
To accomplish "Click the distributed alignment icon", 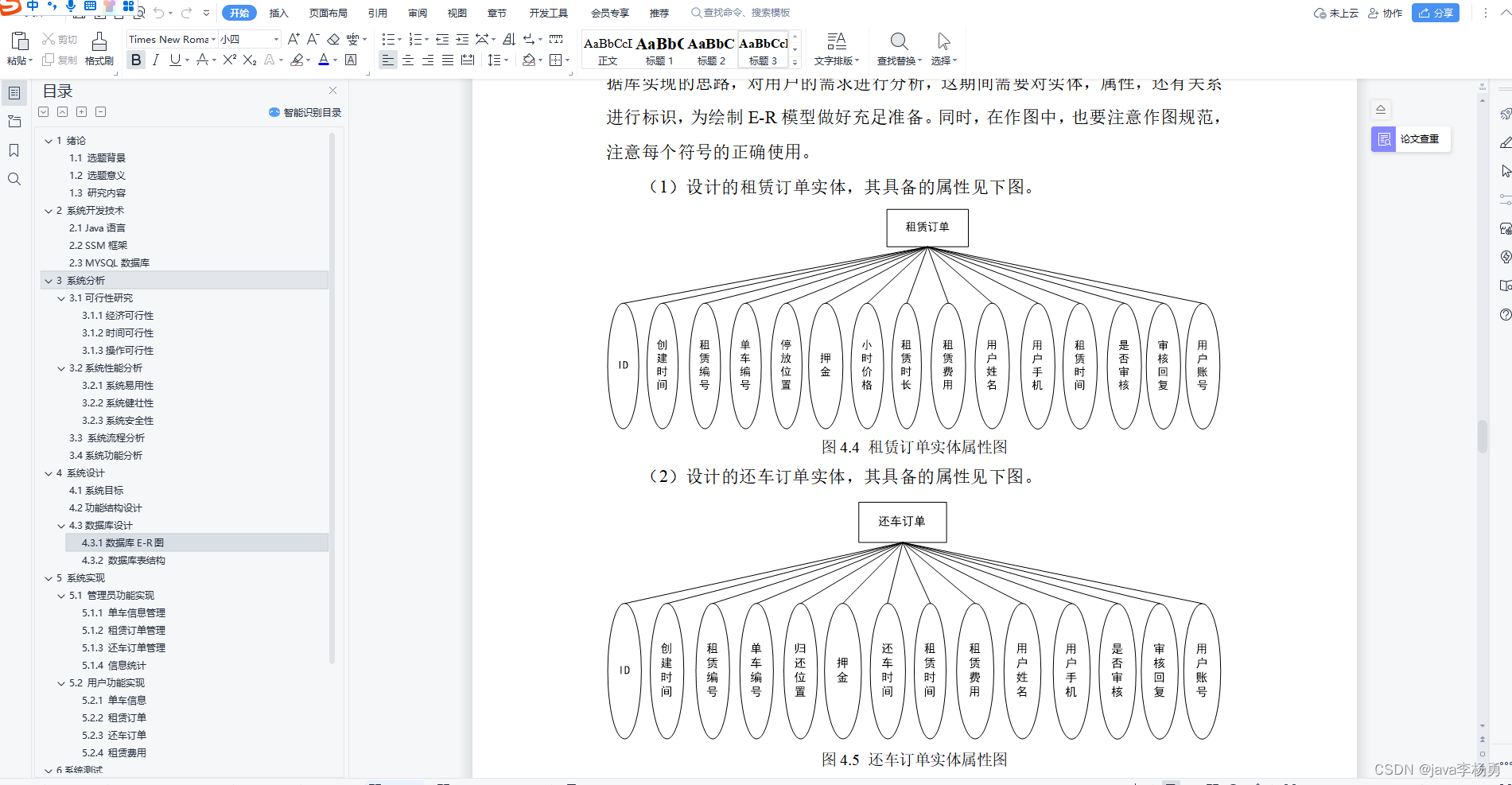I will tap(468, 60).
